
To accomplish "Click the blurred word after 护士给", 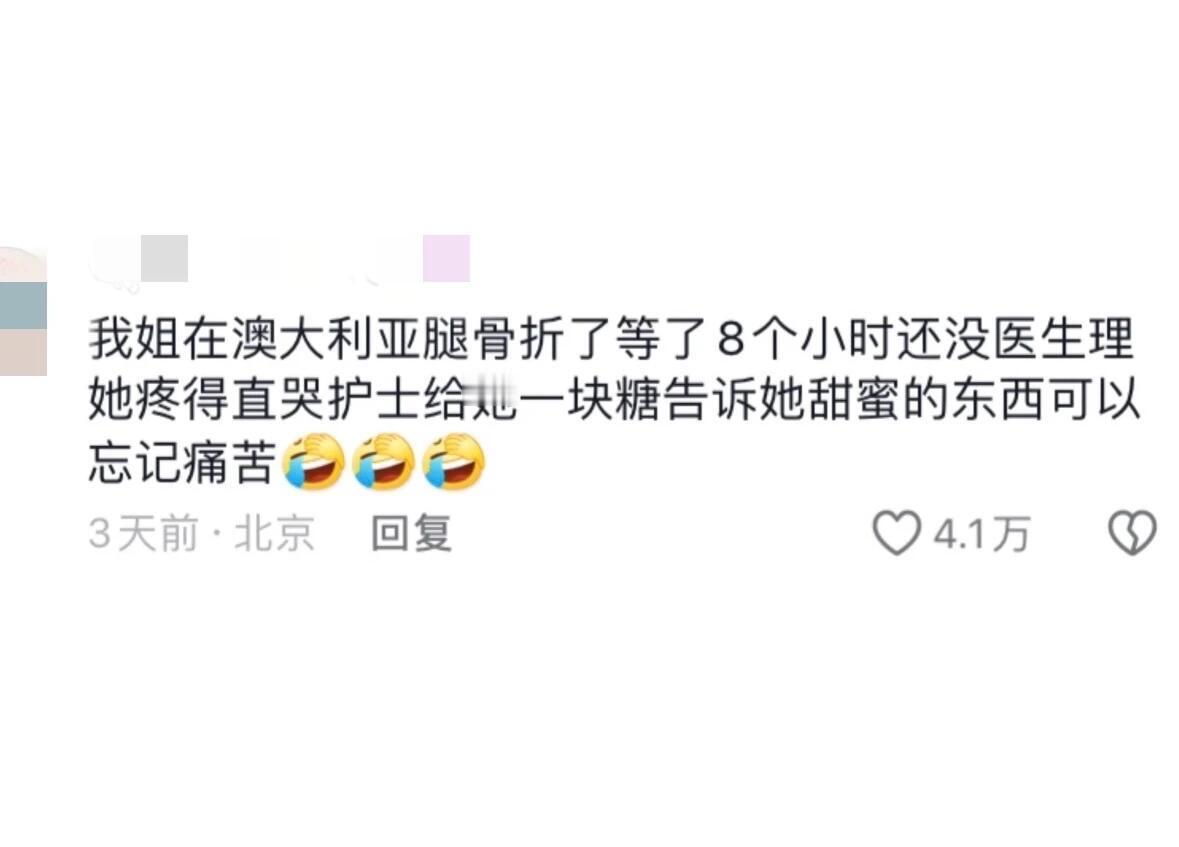I will click(493, 399).
